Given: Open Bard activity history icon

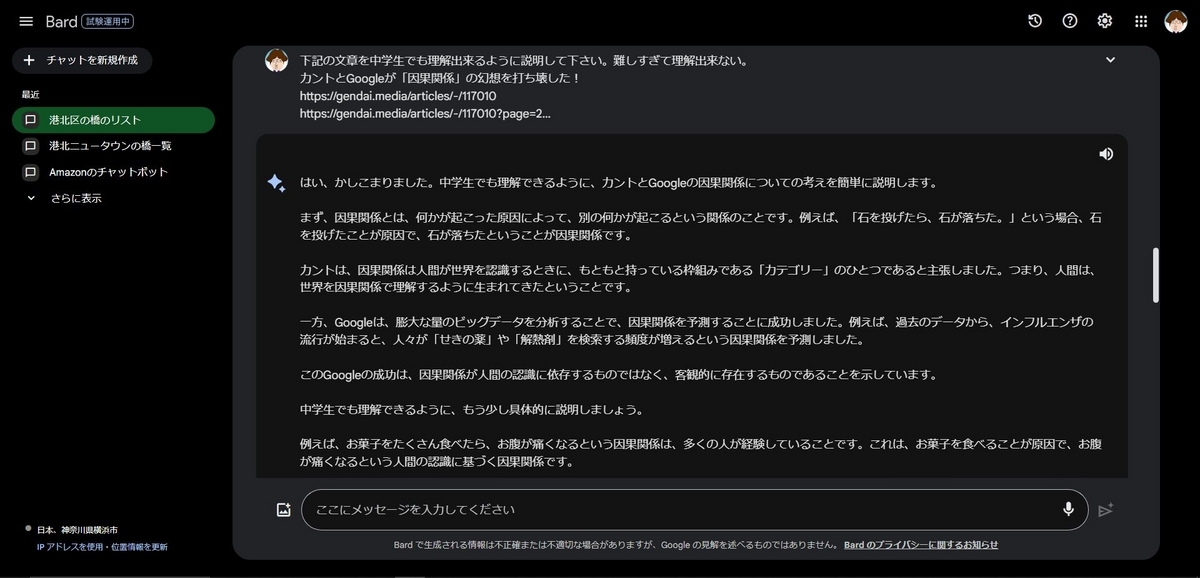Looking at the screenshot, I should 1035,21.
